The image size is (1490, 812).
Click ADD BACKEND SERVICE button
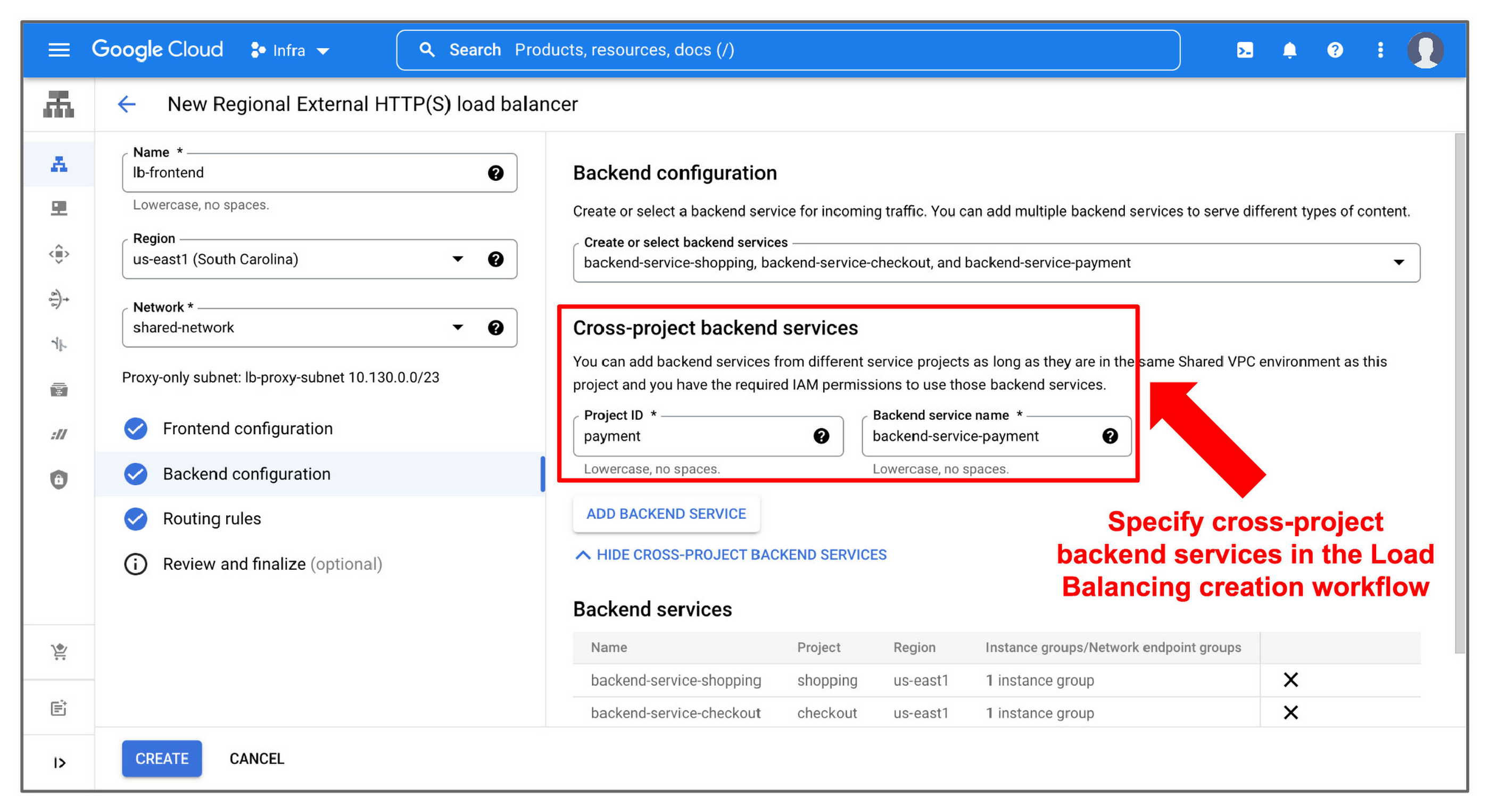[666, 513]
